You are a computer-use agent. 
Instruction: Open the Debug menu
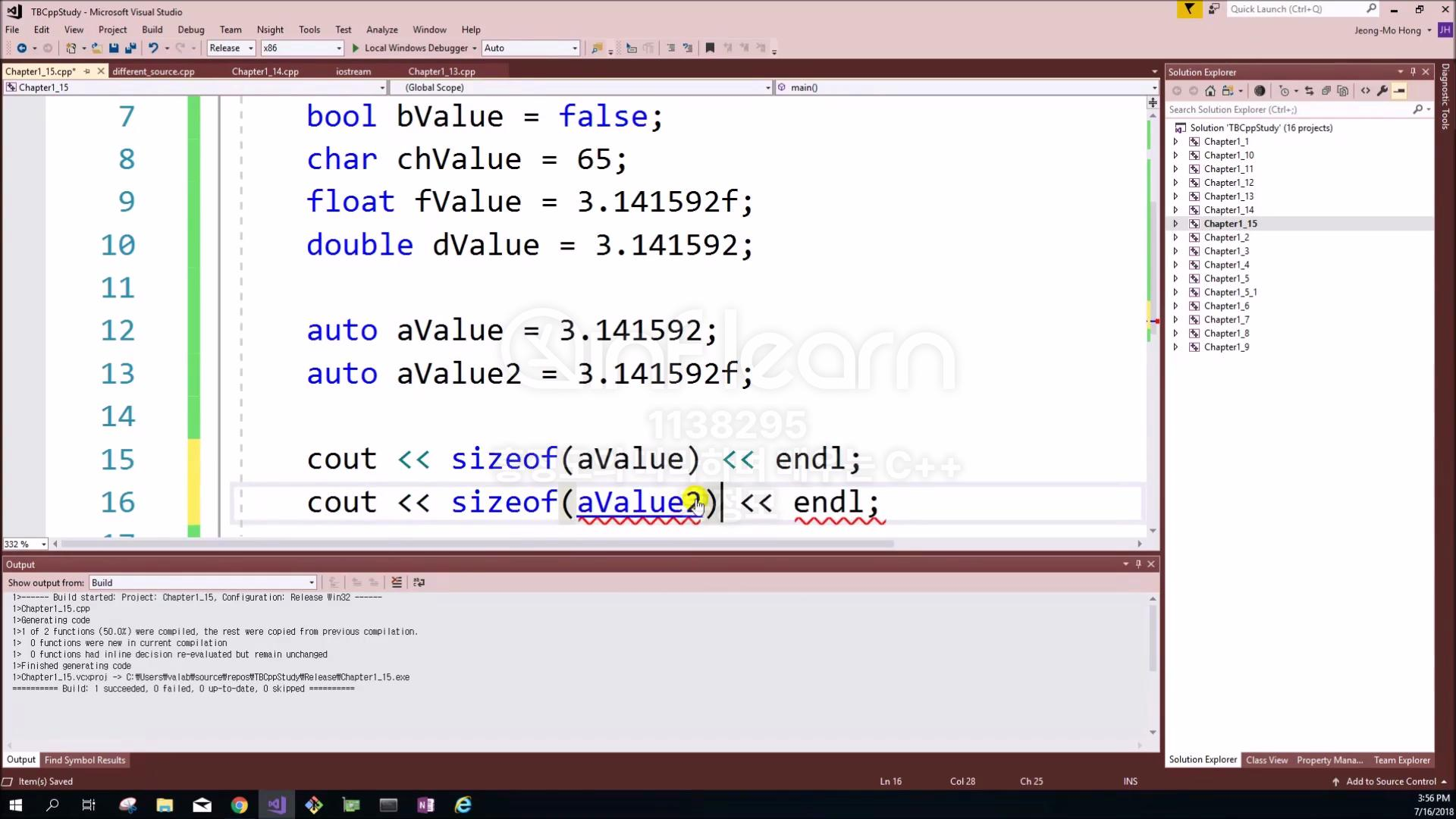click(x=190, y=30)
